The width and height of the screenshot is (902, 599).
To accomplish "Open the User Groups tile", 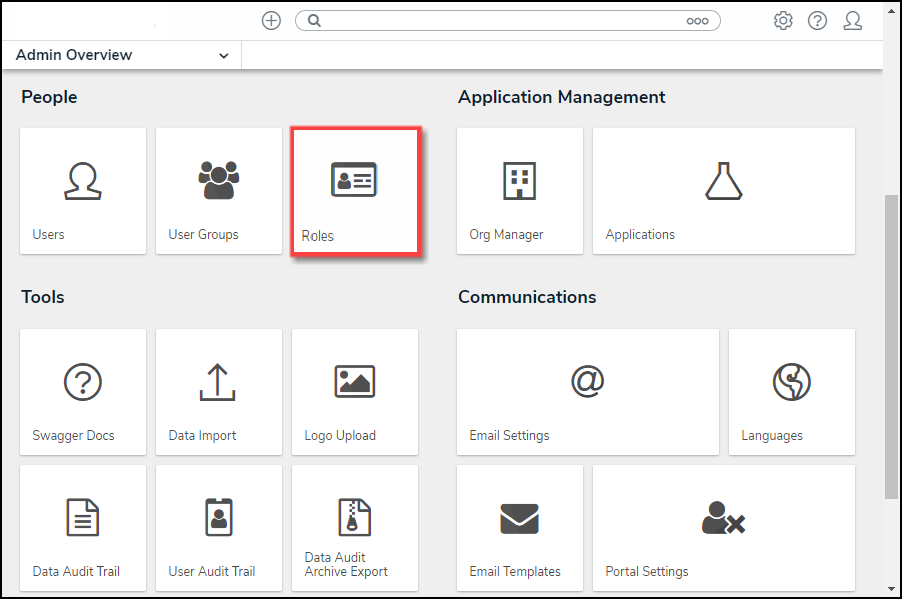I will pyautogui.click(x=219, y=190).
